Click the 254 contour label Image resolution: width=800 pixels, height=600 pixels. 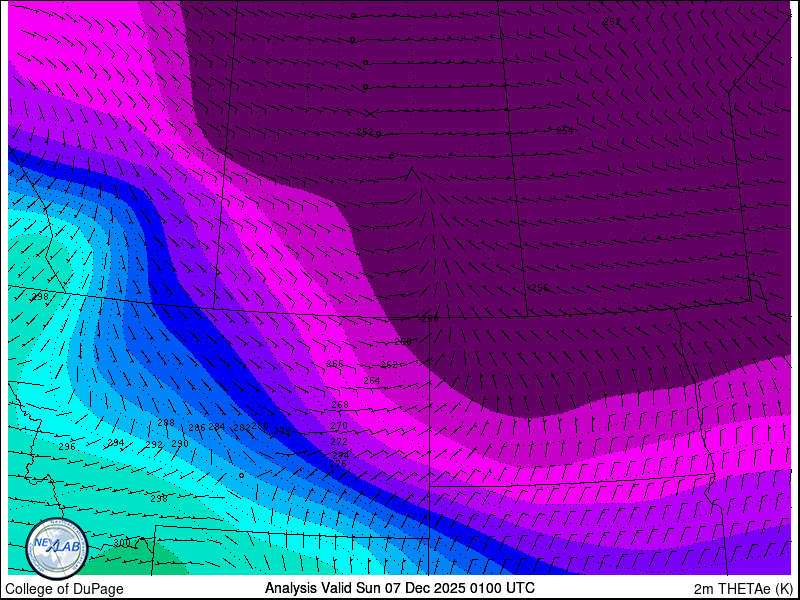point(564,131)
